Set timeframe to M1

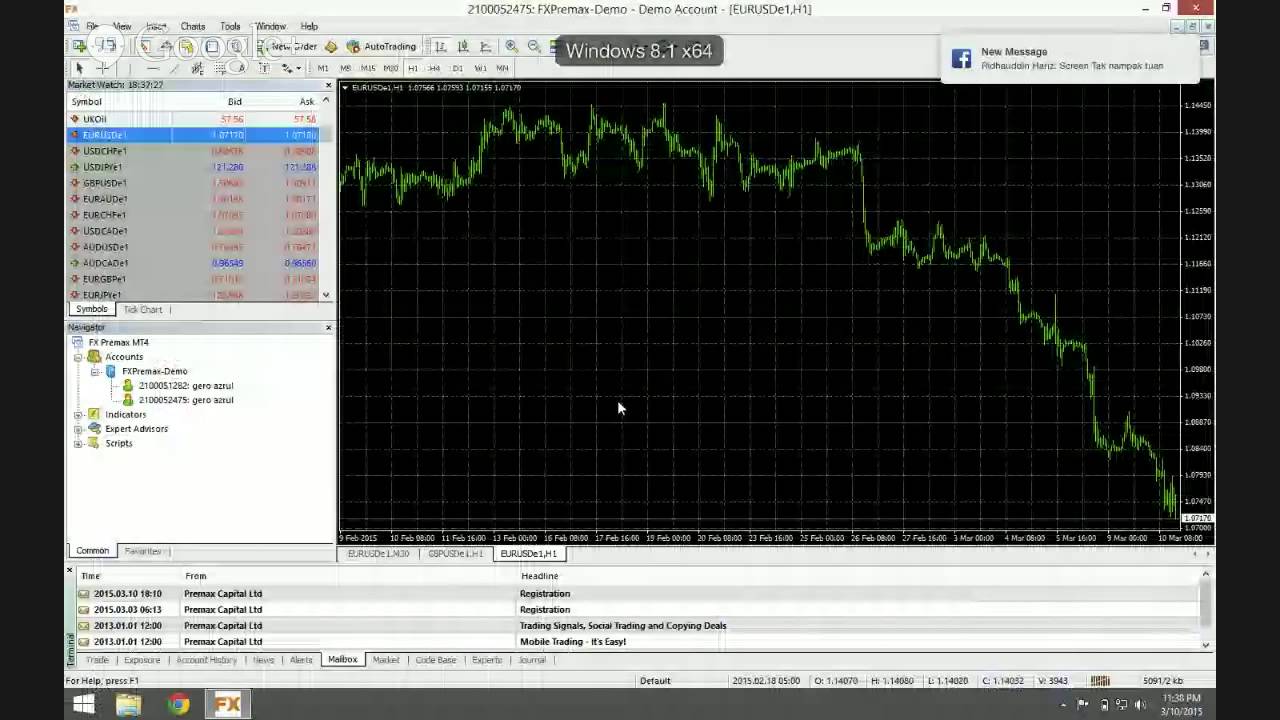pos(323,68)
